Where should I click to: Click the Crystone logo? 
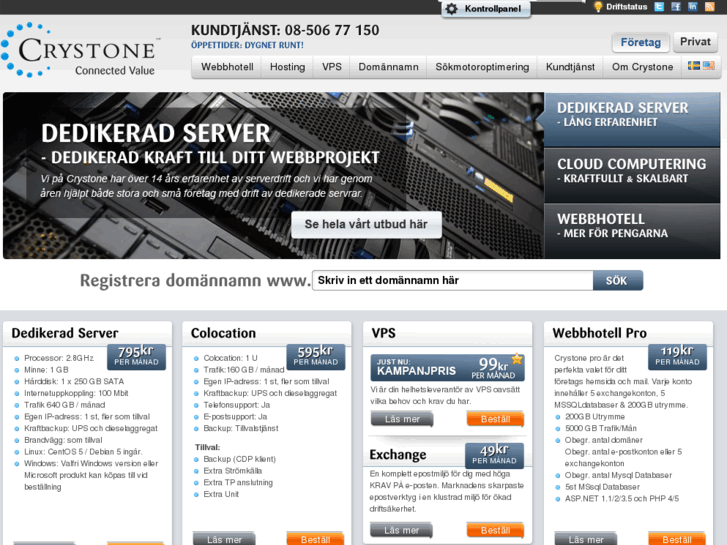79,50
